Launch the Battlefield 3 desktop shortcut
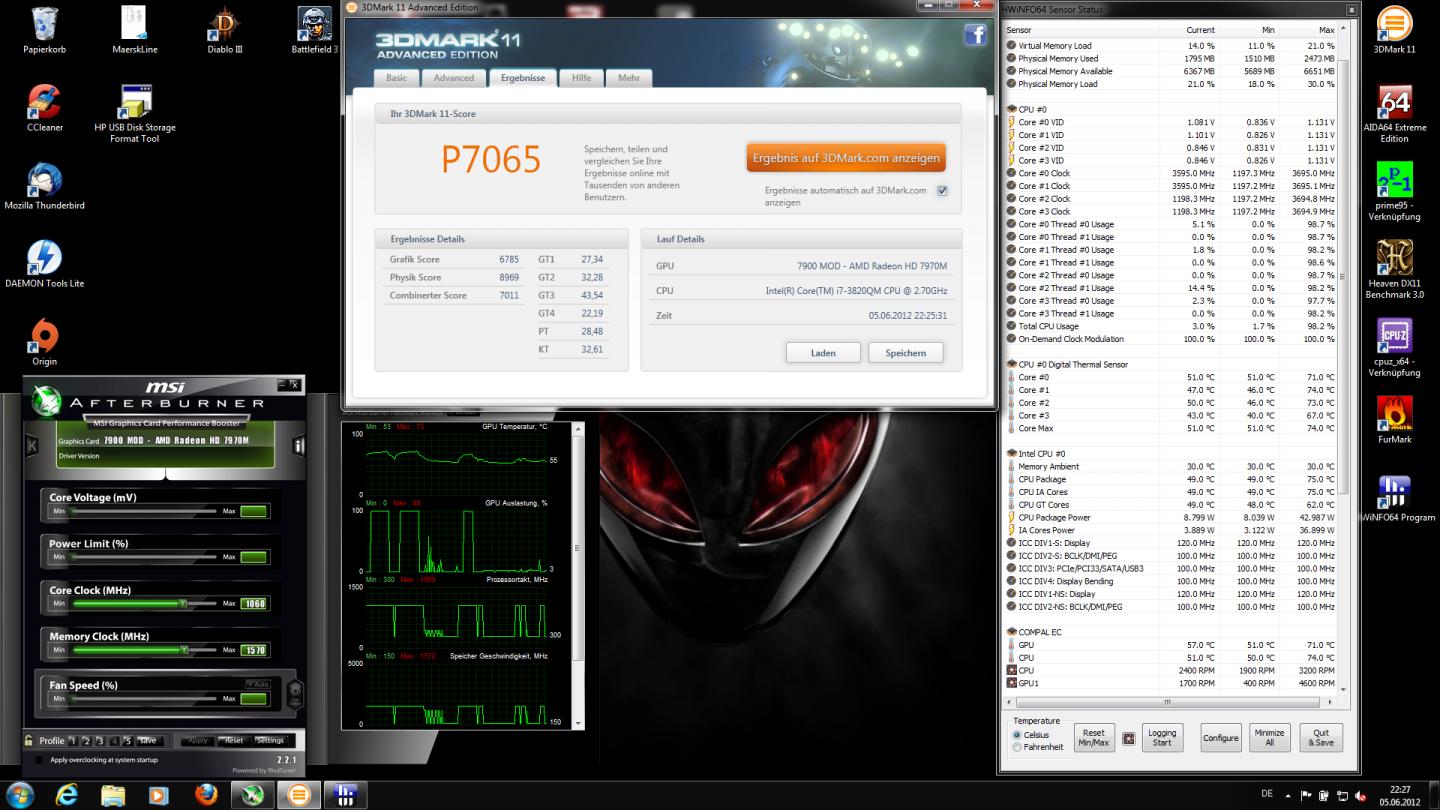This screenshot has width=1440, height=810. tap(315, 30)
